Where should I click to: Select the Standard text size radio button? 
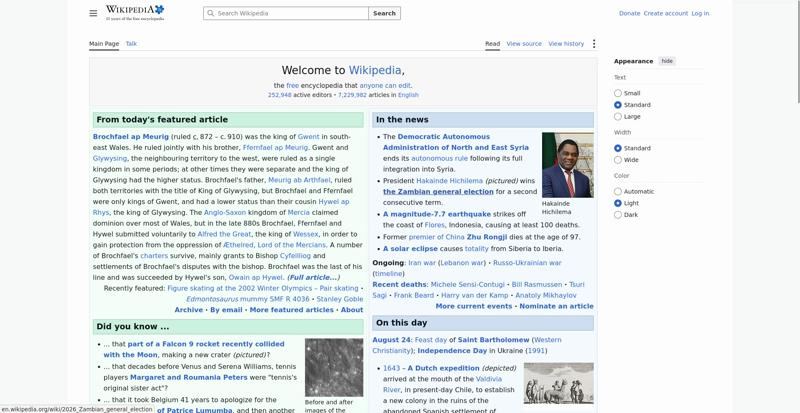click(x=618, y=105)
